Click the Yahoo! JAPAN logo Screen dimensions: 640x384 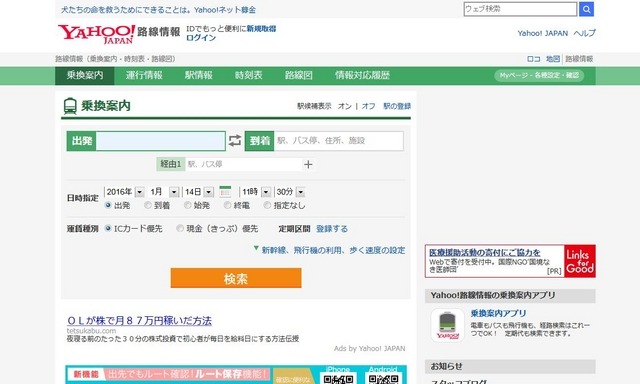click(96, 34)
